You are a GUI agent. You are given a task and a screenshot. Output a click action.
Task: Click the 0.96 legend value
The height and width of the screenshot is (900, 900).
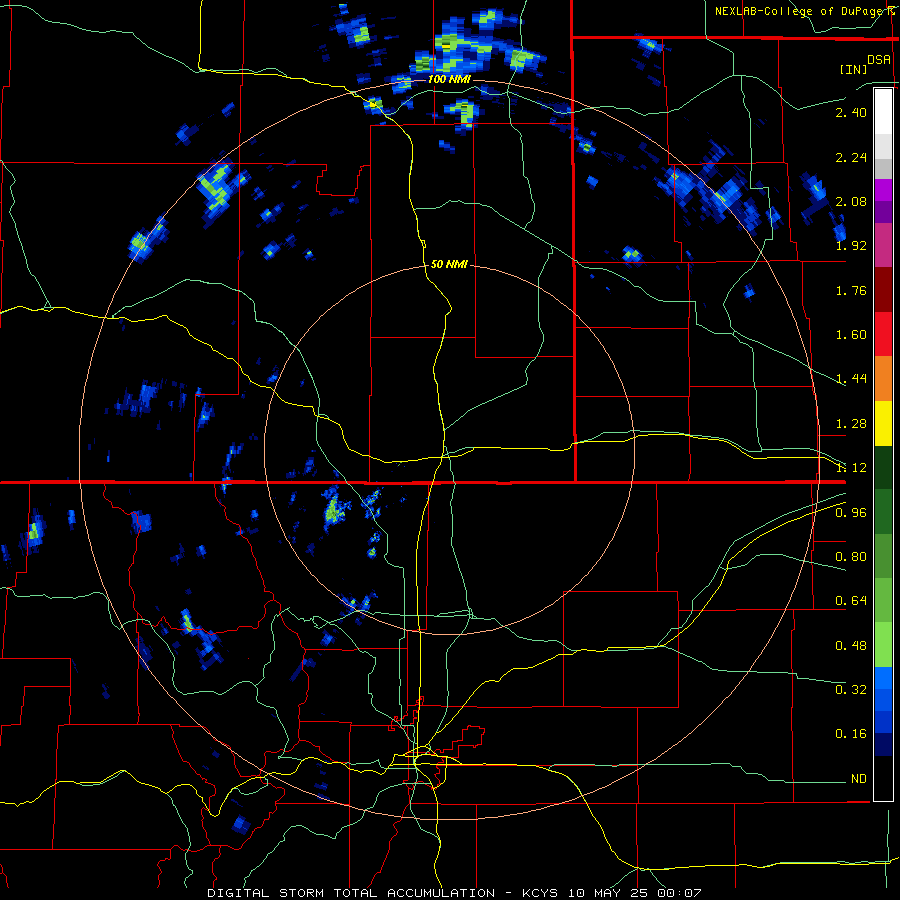851,513
